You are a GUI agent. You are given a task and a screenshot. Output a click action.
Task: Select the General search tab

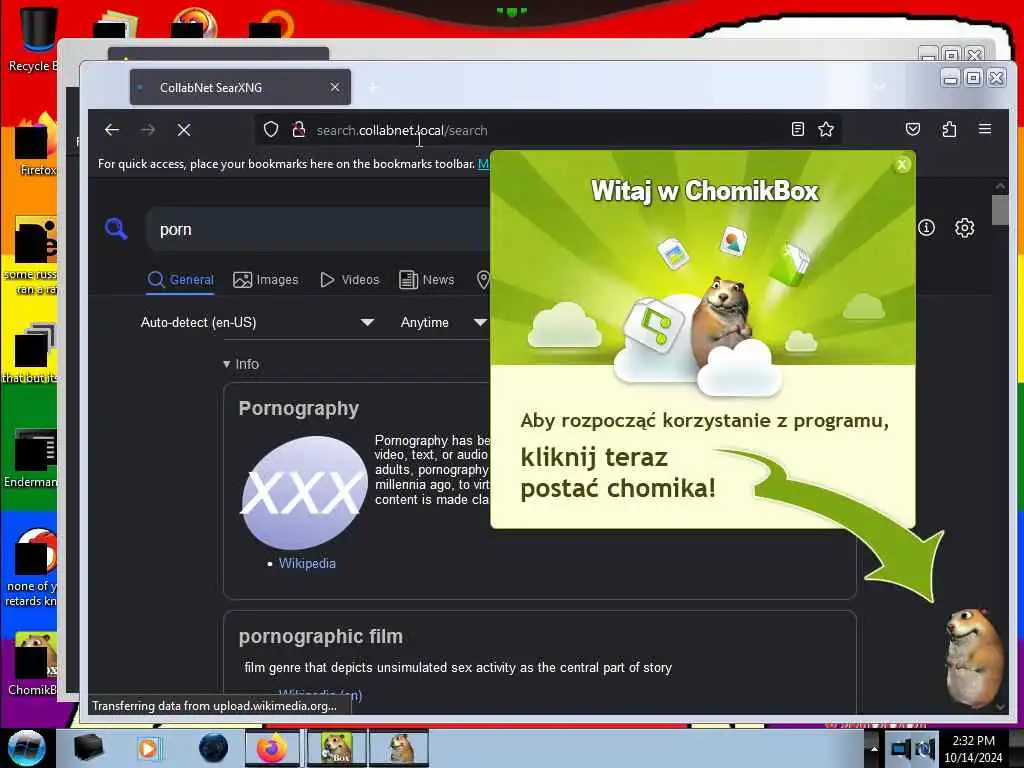[181, 280]
